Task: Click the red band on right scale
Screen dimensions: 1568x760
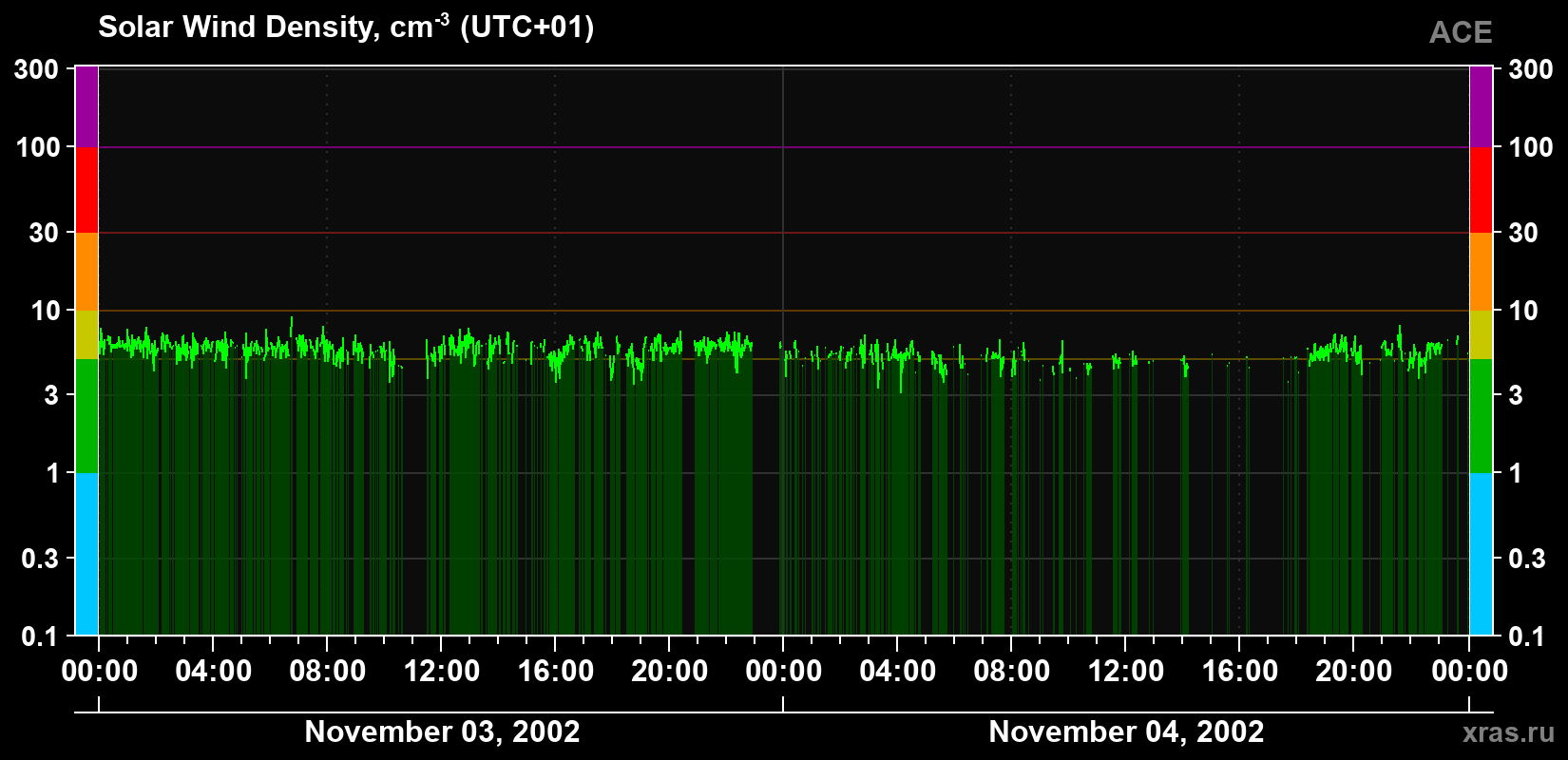Action: point(1481,190)
